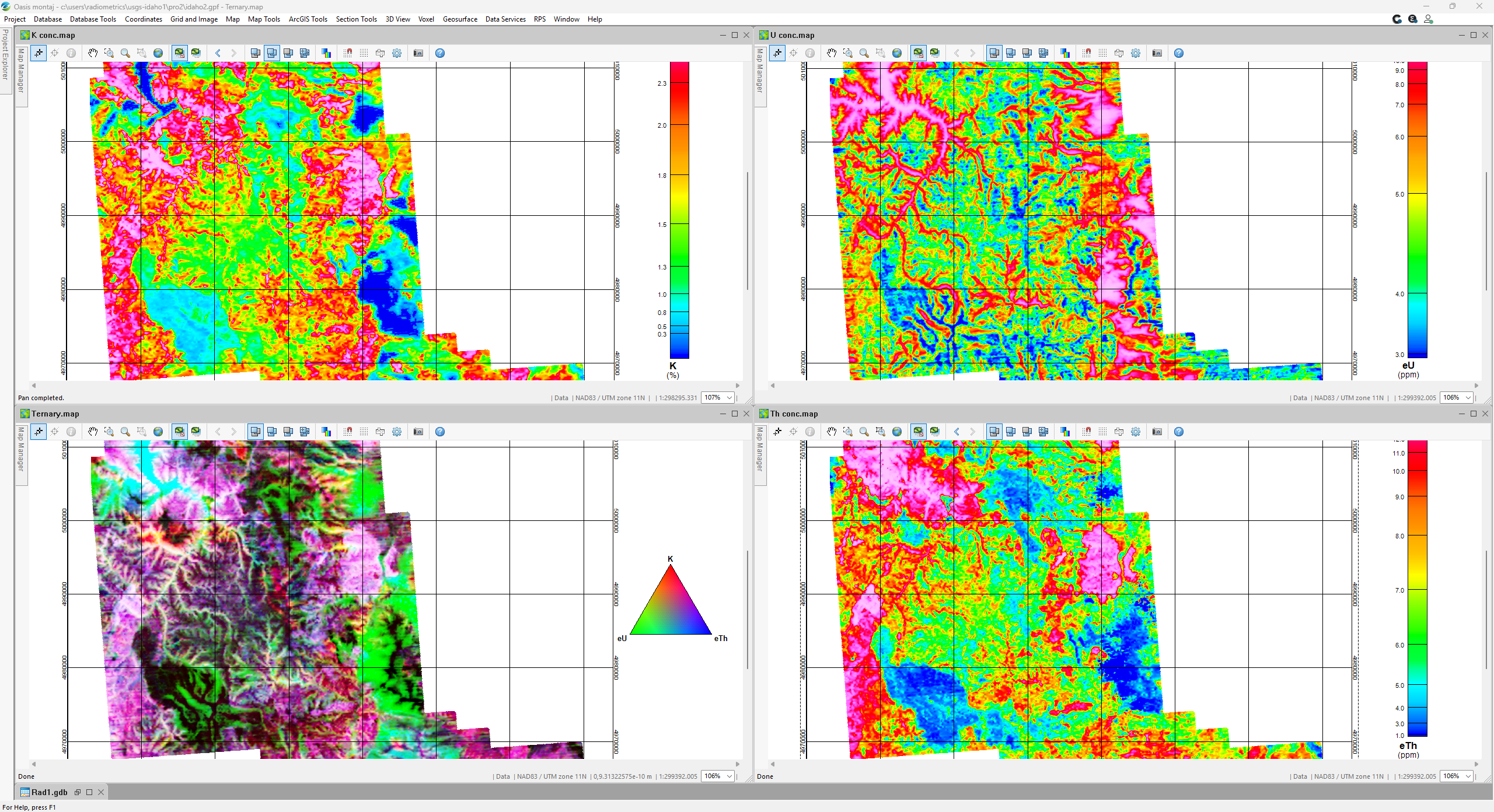Click the Get Information info icon in K conc.map
Image resolution: width=1494 pixels, height=812 pixels.
[x=72, y=52]
